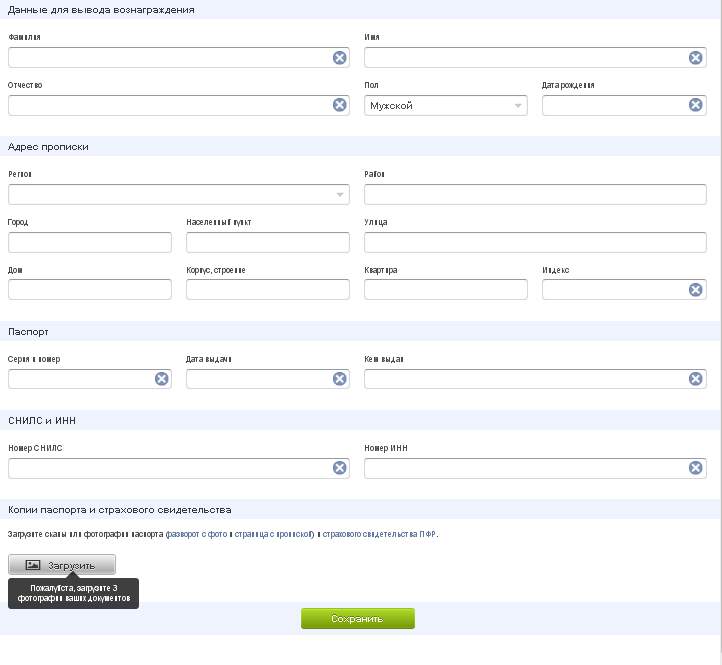Follow the разворот с фото link
Image resolution: width=722 pixels, height=665 pixels.
(x=197, y=534)
